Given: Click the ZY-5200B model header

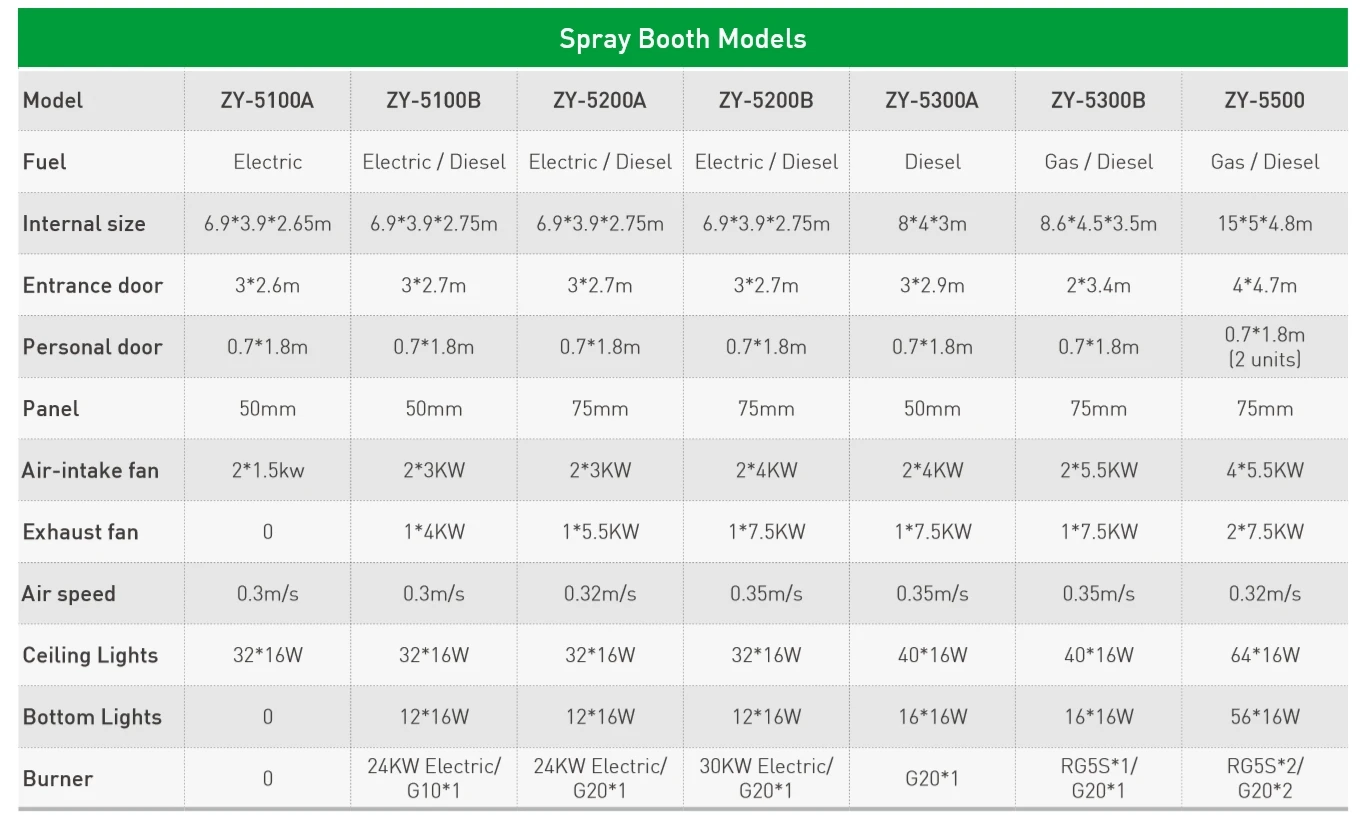Looking at the screenshot, I should (766, 100).
